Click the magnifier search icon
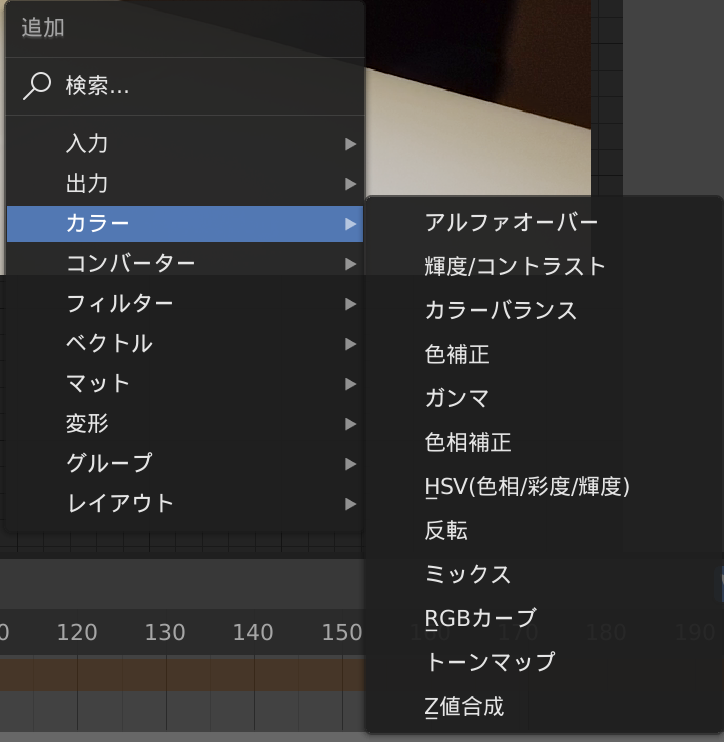 pyautogui.click(x=37, y=86)
